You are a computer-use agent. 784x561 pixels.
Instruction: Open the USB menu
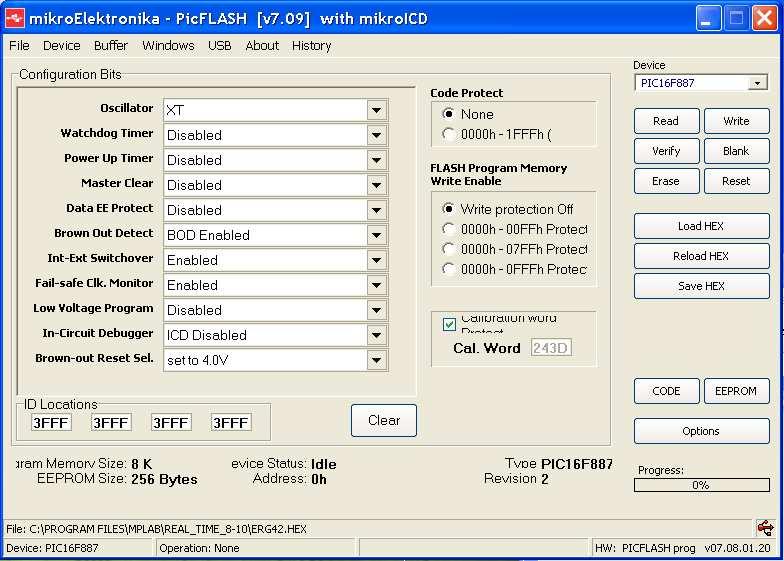tap(220, 46)
